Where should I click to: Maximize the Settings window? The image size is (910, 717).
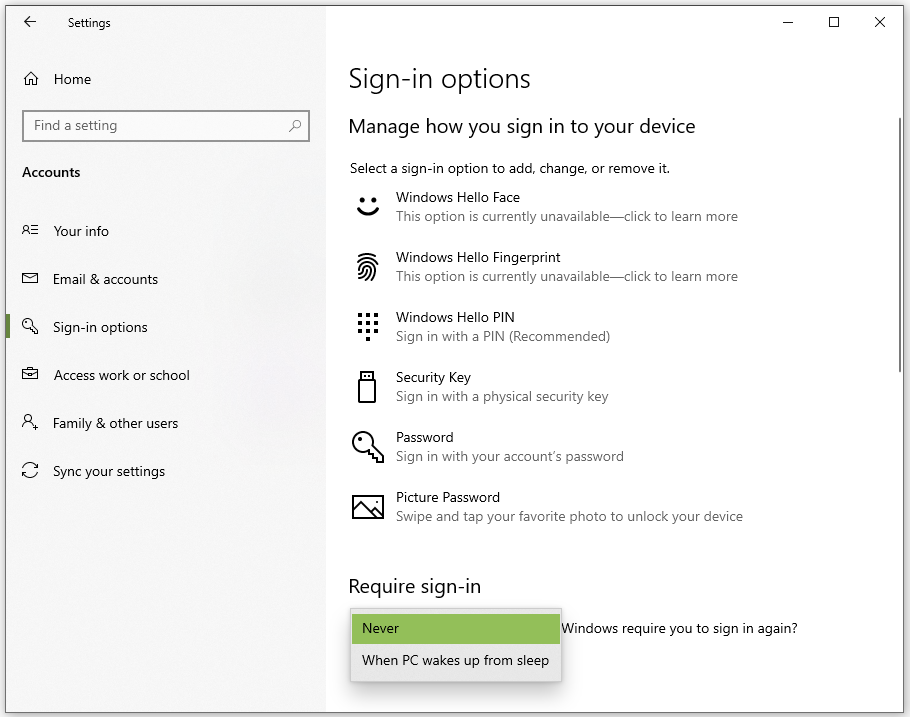[x=834, y=22]
